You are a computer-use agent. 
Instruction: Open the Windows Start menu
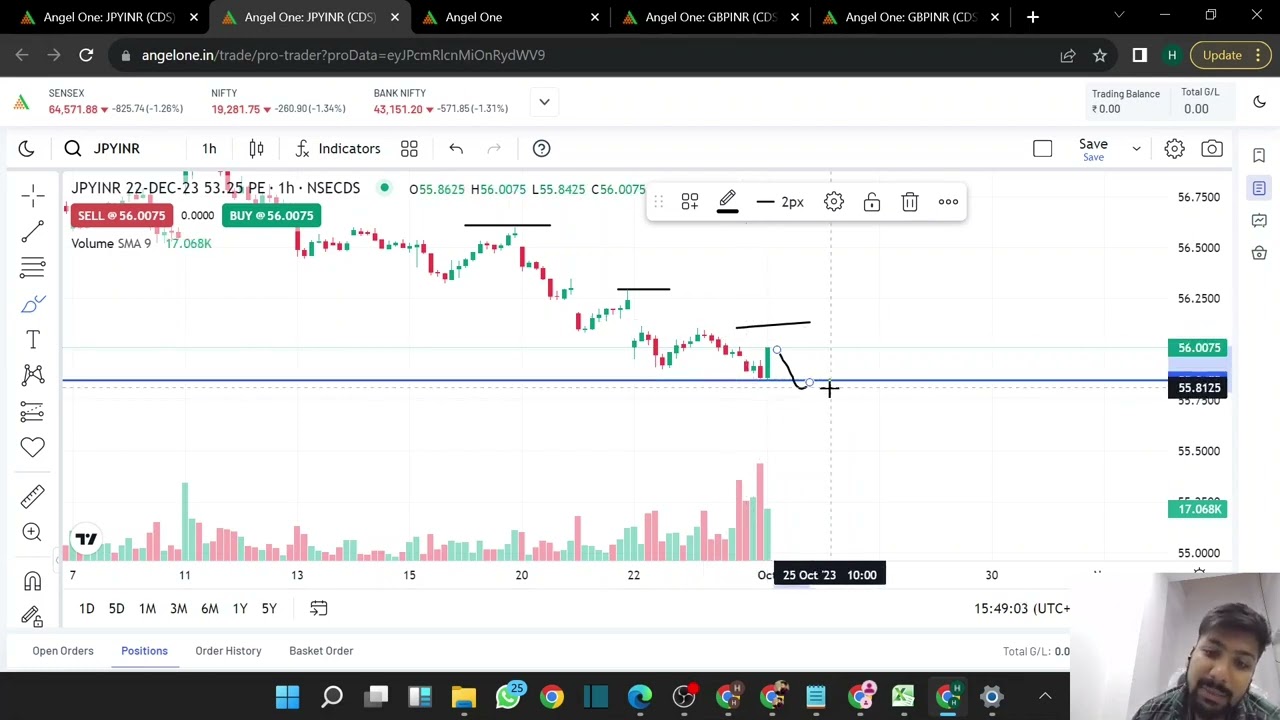(x=287, y=696)
